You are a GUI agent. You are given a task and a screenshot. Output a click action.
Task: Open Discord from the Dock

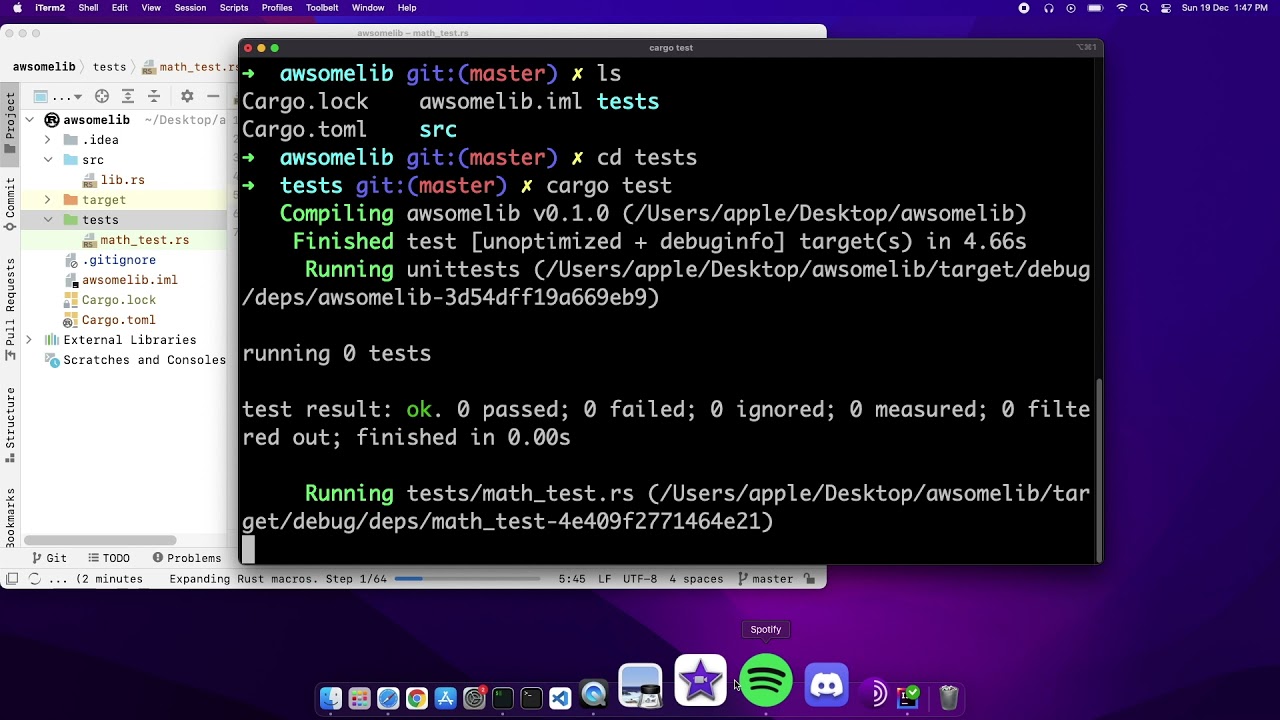click(x=827, y=685)
